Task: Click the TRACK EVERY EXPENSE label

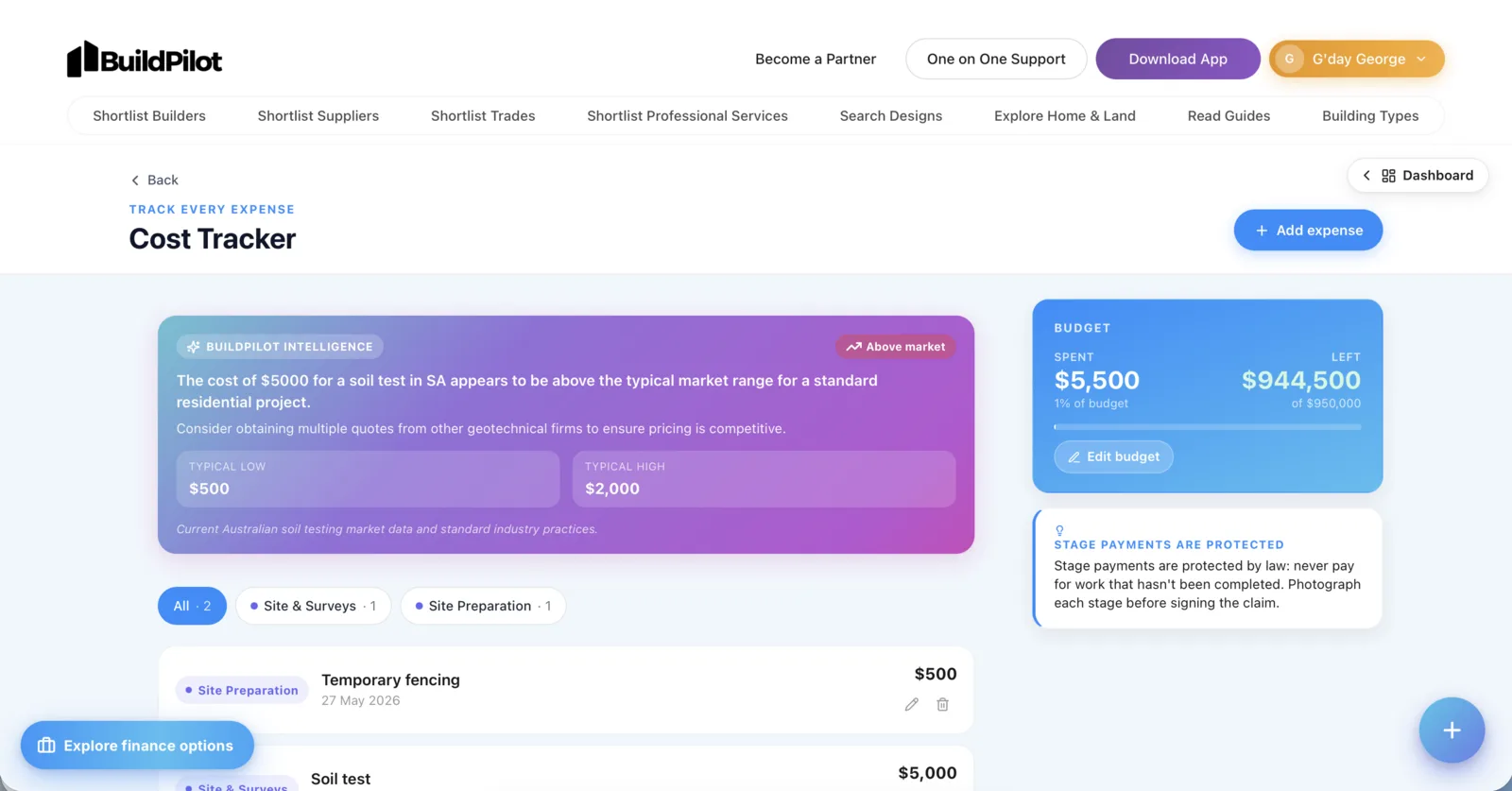Action: coord(212,209)
